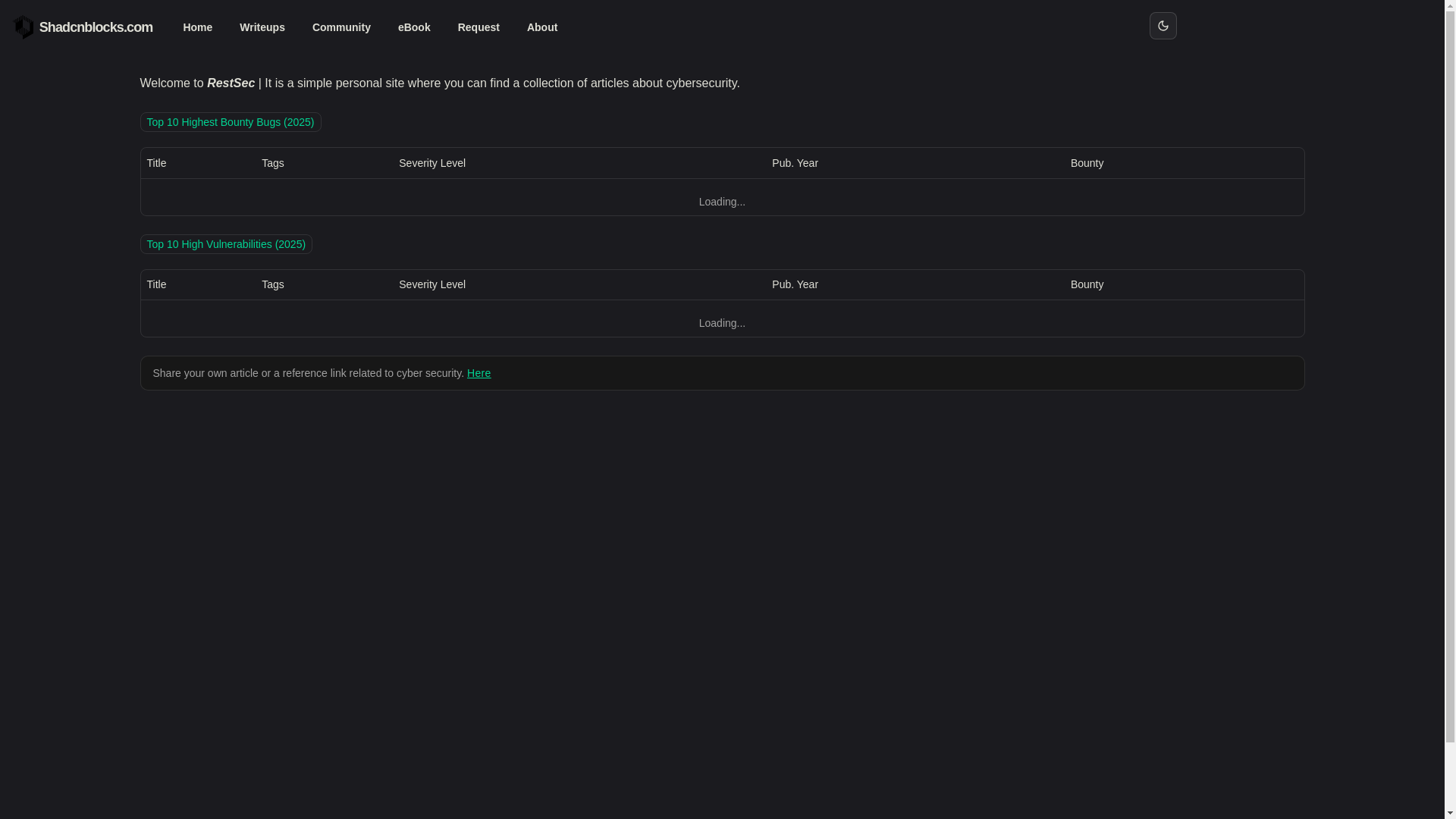The height and width of the screenshot is (819, 1456).
Task: Click Bounty header in bounty bugs table
Action: [x=1087, y=163]
